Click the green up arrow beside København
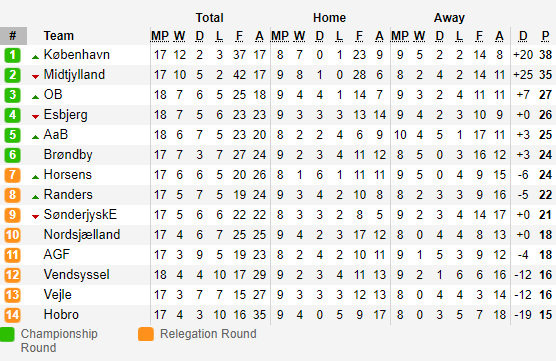 [35, 57]
